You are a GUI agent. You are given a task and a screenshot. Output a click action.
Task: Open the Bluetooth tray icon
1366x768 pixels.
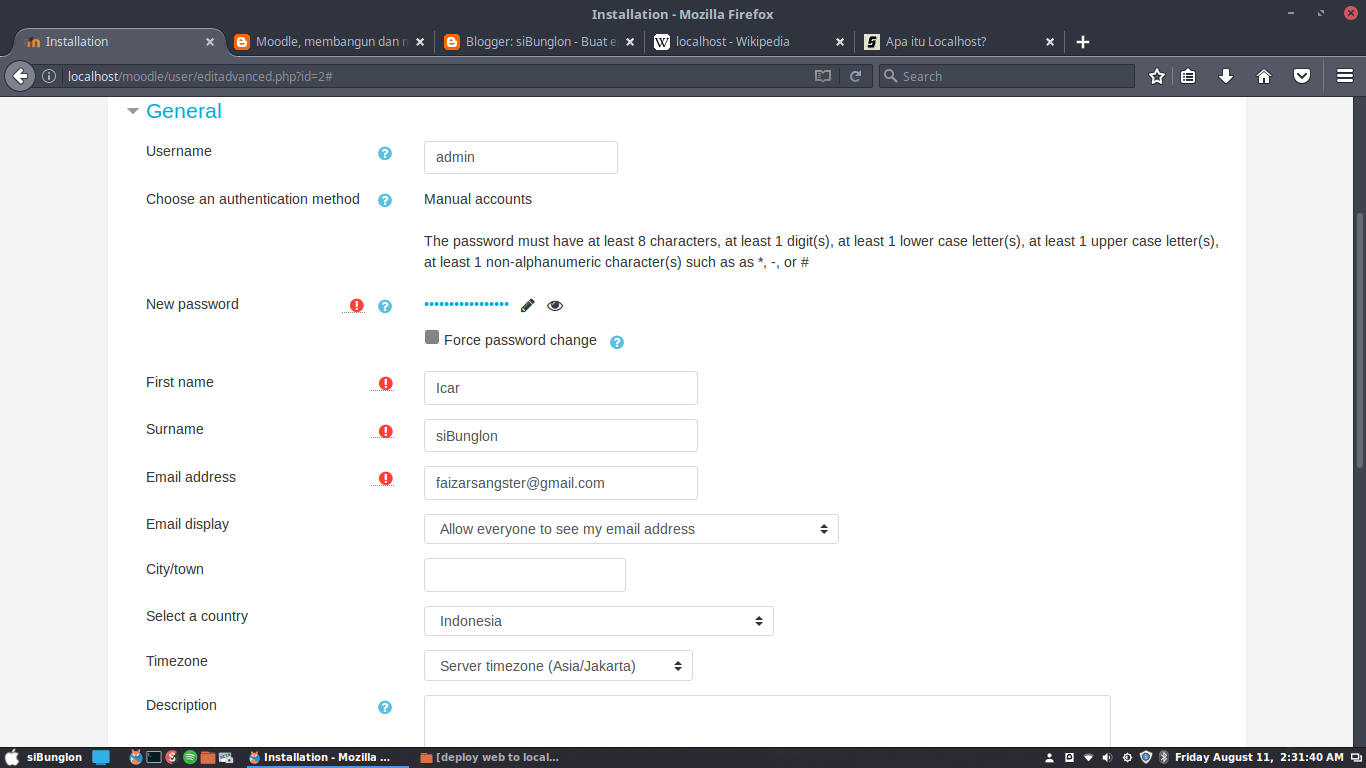coord(1164,757)
